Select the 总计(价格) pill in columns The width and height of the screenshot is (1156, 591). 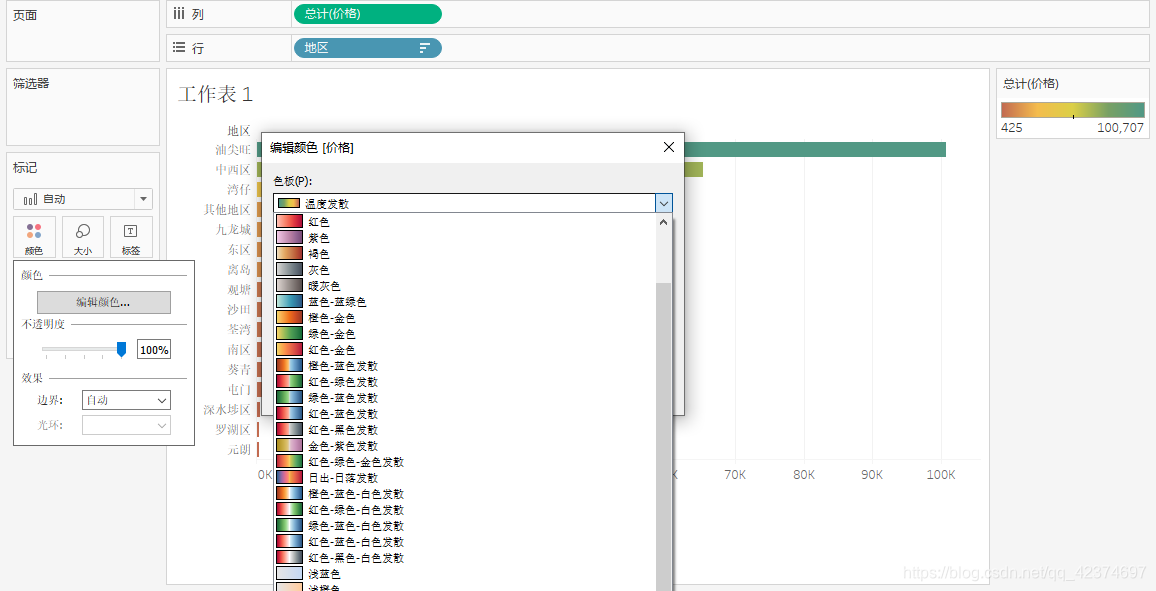(x=368, y=14)
